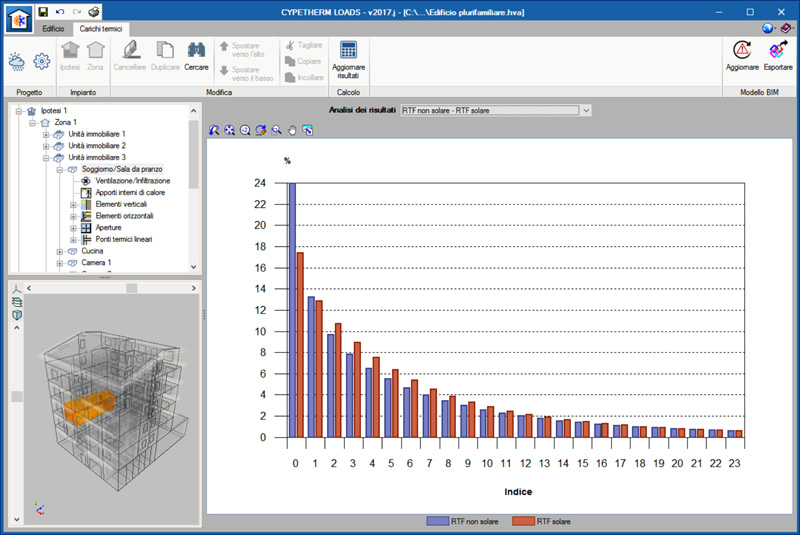Click the 3D cube view icon
800x535 pixels.
pyautogui.click(x=17, y=315)
